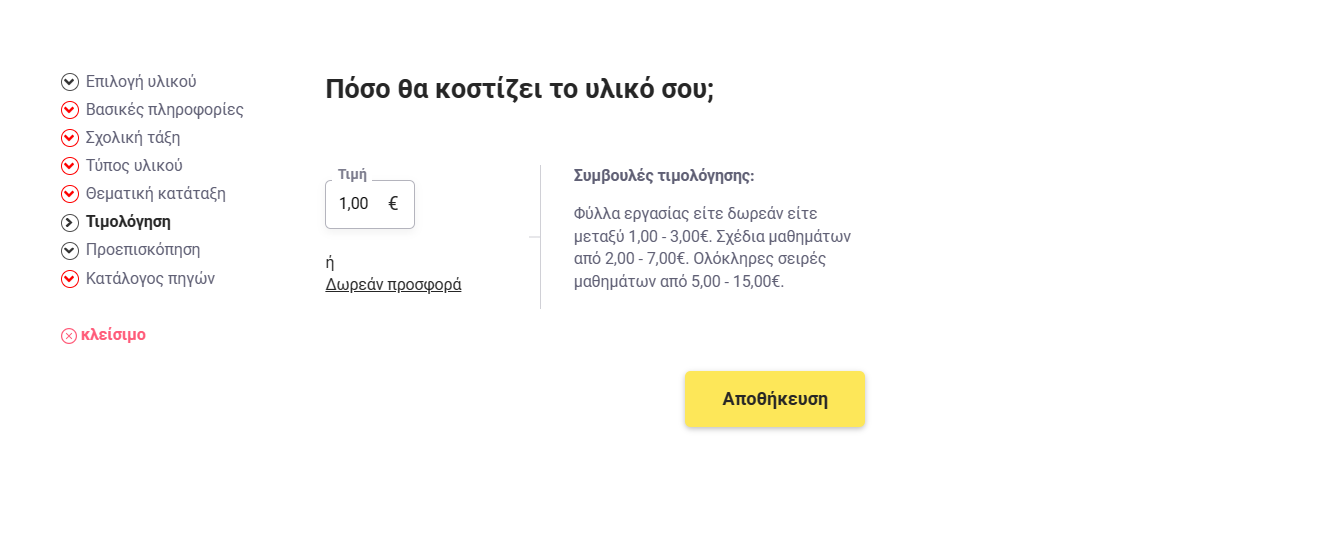Open Τύπος υλικού step

coord(134,166)
